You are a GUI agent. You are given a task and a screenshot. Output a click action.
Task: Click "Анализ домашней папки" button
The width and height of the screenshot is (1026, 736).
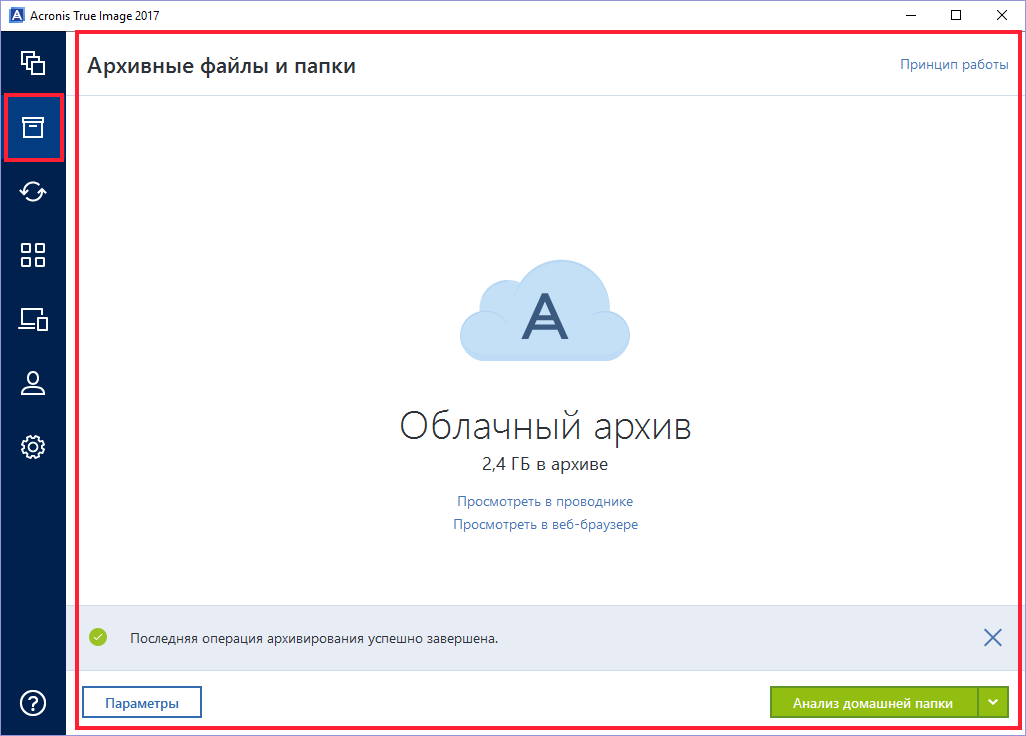[872, 703]
